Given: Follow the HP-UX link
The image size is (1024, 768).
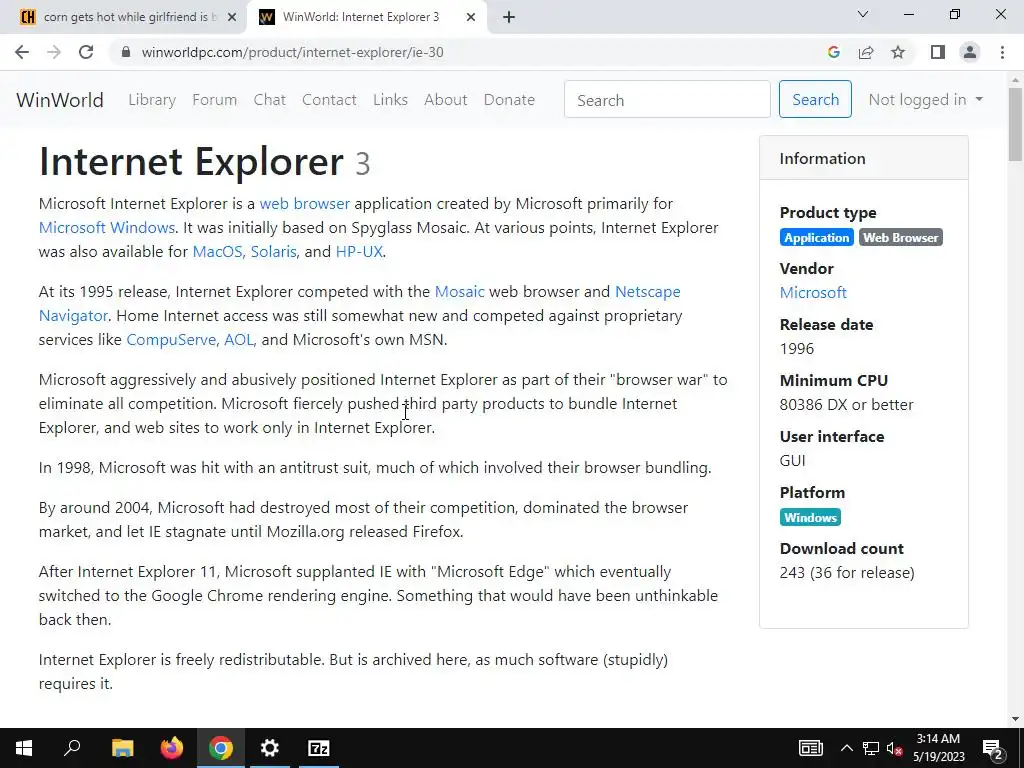Looking at the screenshot, I should pyautogui.click(x=359, y=252).
